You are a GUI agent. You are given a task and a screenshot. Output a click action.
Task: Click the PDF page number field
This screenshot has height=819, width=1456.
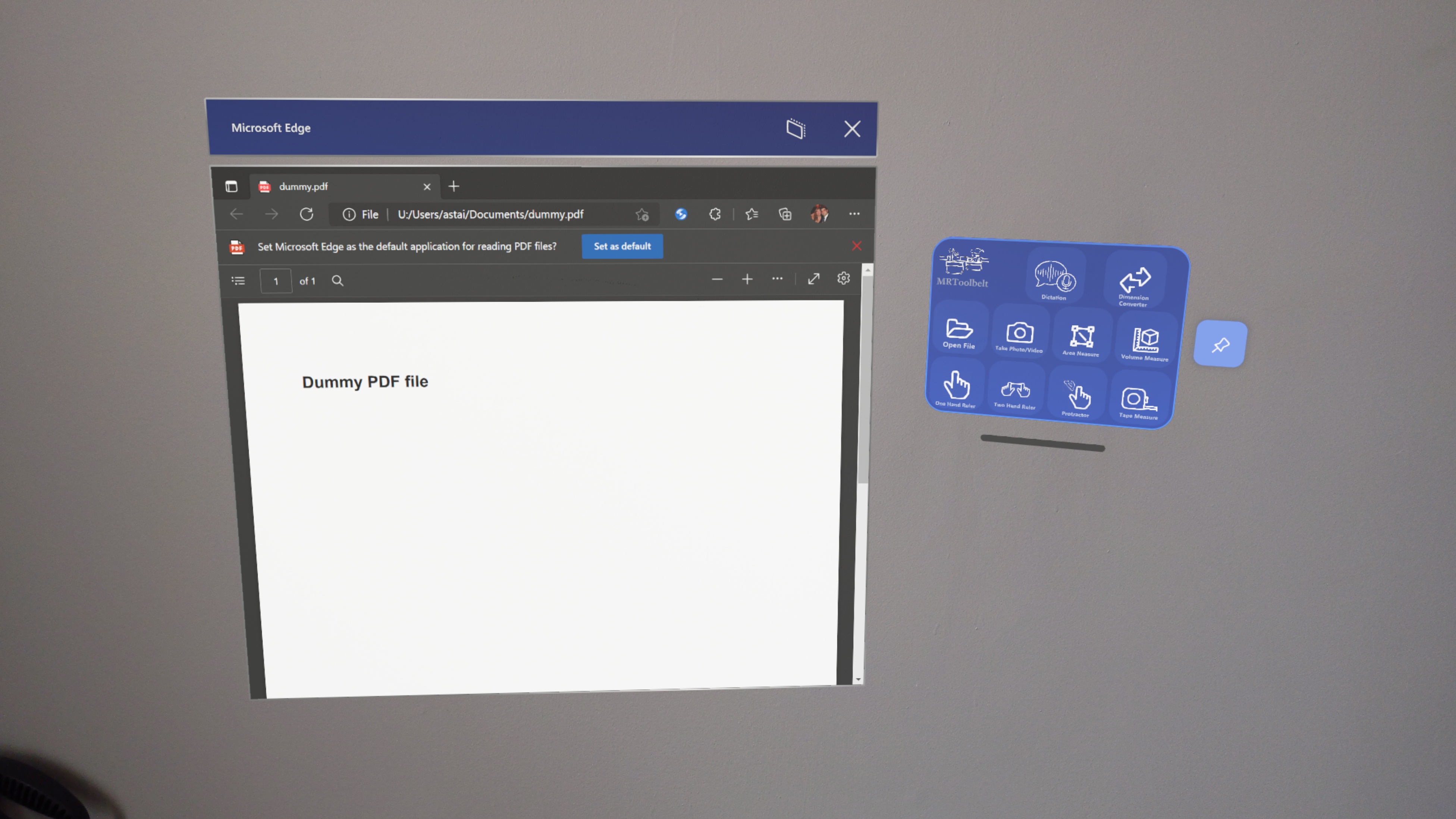pyautogui.click(x=276, y=281)
